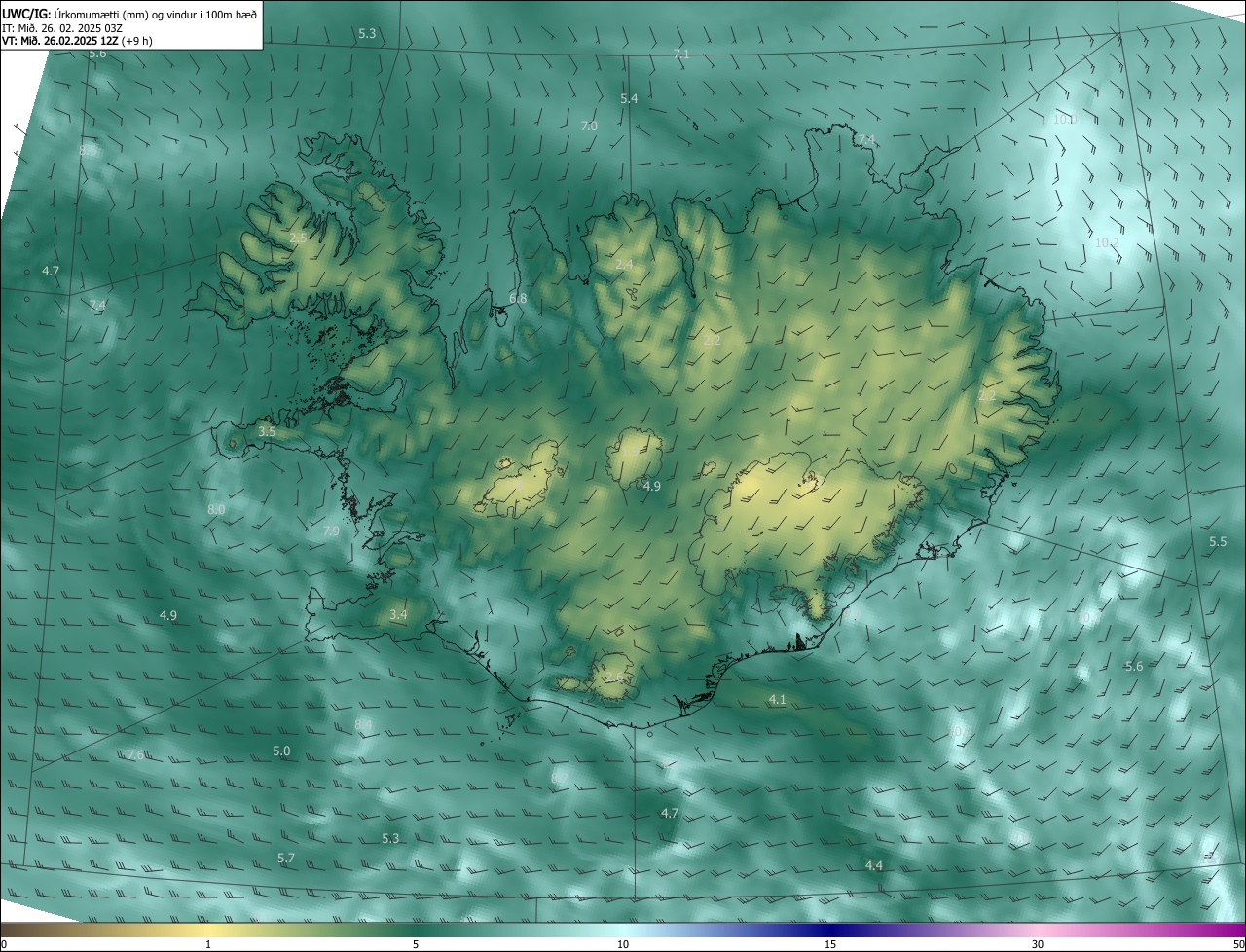Click the 5.5 value on the map
This screenshot has height=952, width=1246.
tap(1218, 542)
